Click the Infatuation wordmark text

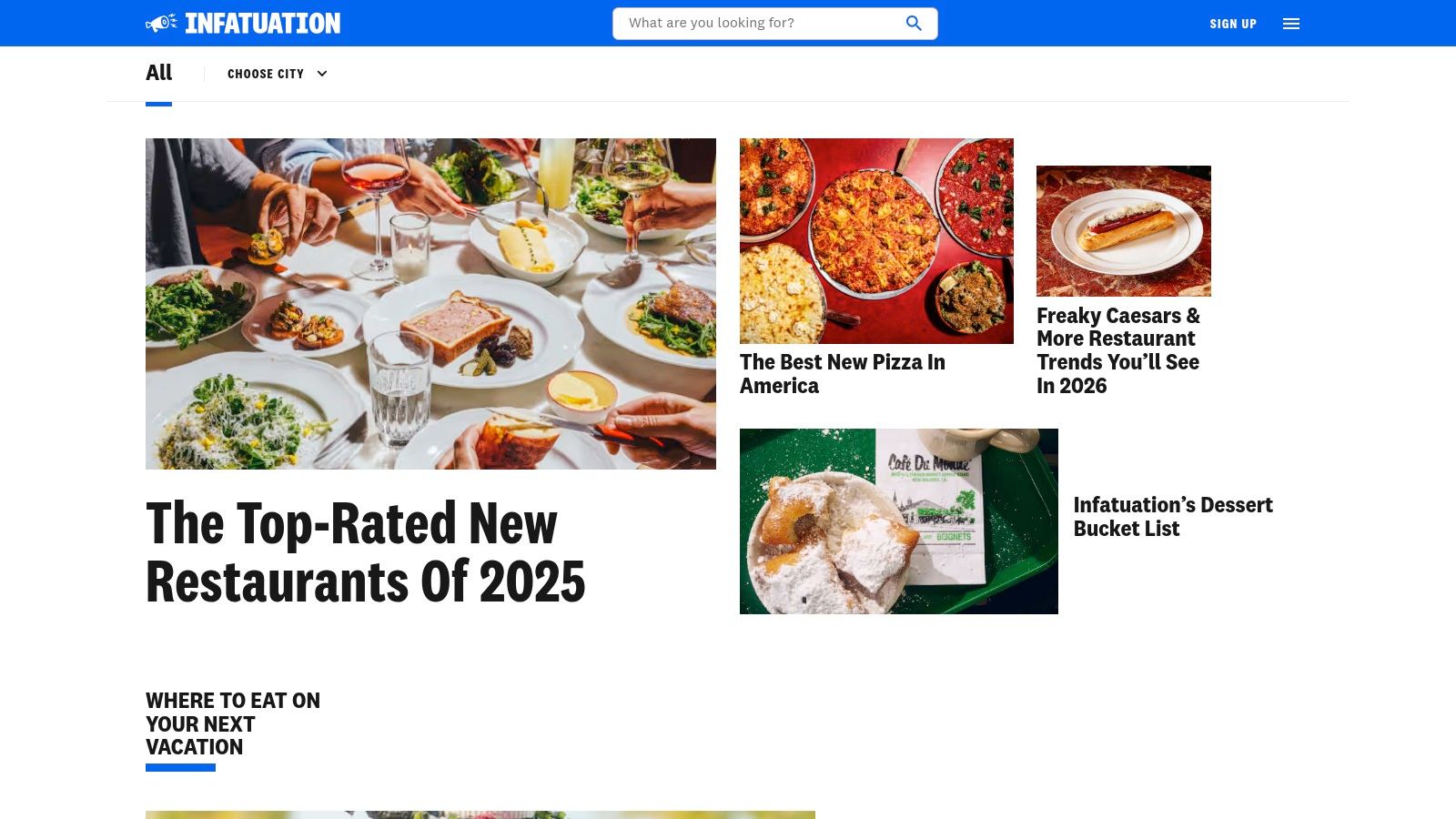[263, 23]
